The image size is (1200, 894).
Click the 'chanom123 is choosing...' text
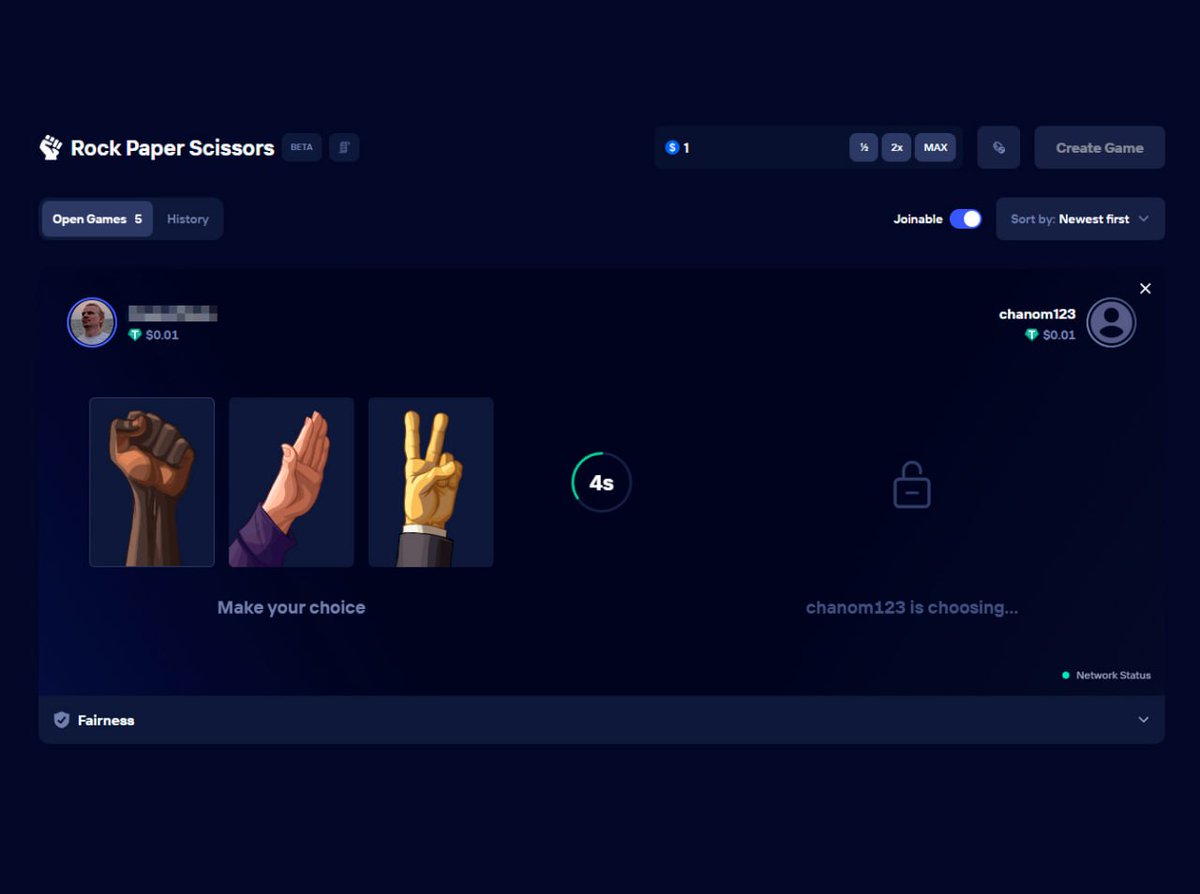click(x=912, y=607)
